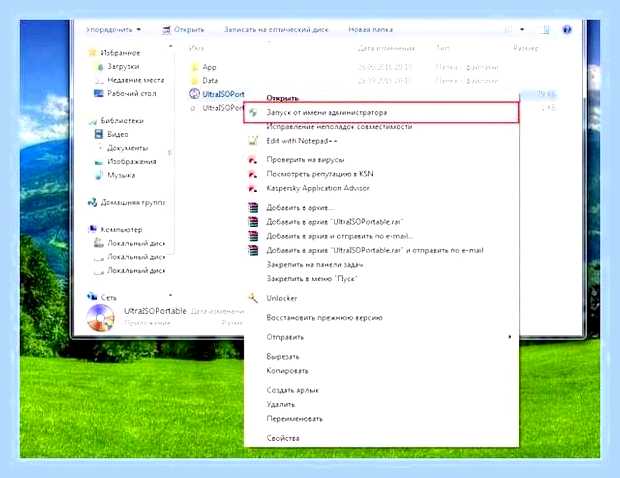This screenshot has width=620, height=478.
Task: Sort files by Дата изменения column header
Action: click(386, 48)
